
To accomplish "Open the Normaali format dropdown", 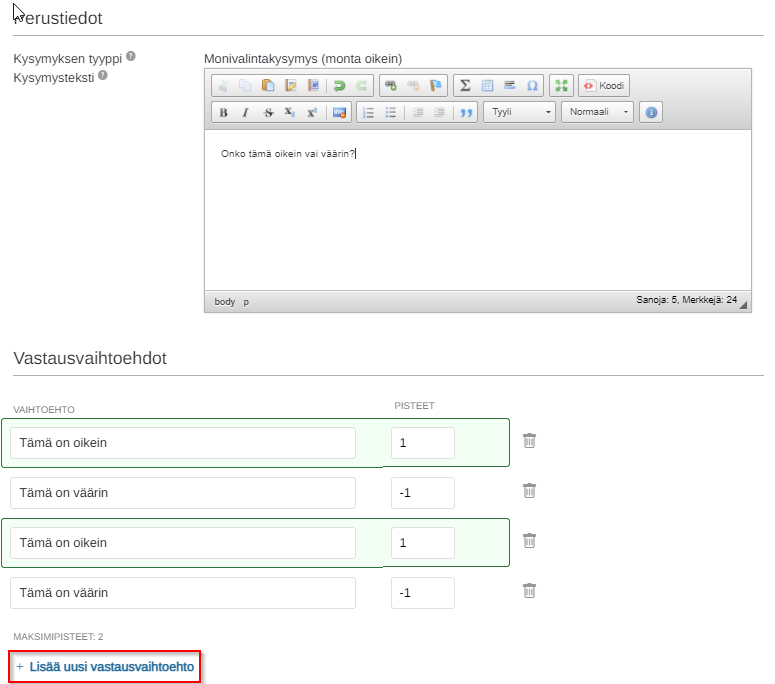I will 597,112.
